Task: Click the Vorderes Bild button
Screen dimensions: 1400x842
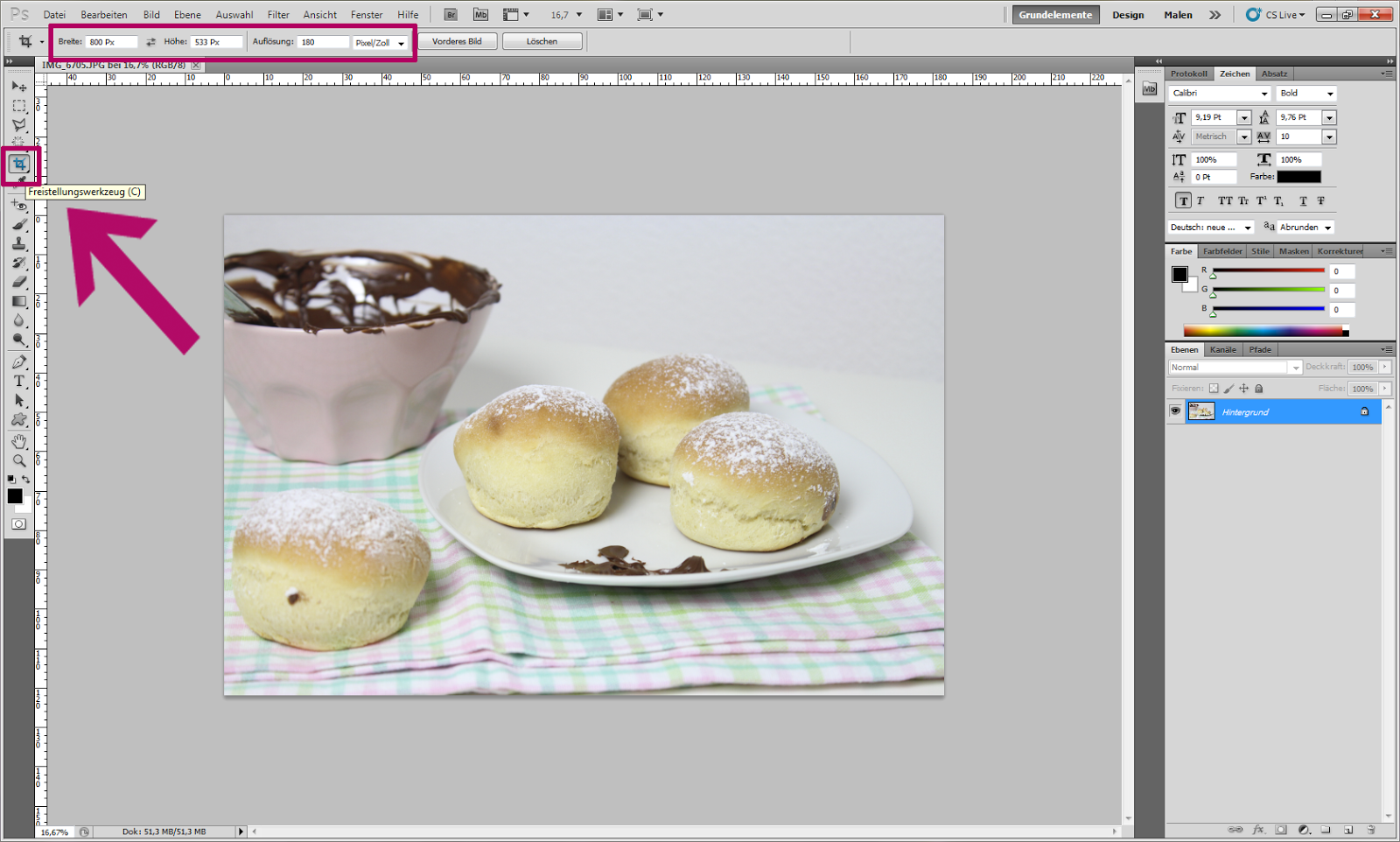Action: [457, 41]
